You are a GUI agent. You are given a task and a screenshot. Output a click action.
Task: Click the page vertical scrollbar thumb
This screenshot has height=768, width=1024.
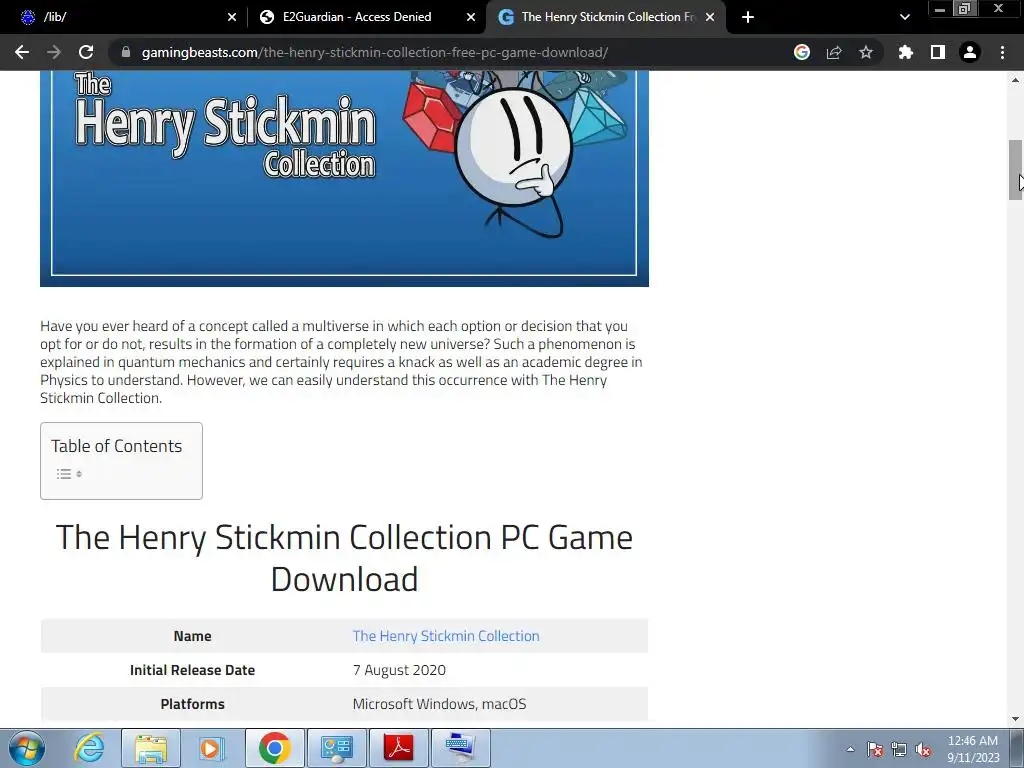click(1016, 170)
